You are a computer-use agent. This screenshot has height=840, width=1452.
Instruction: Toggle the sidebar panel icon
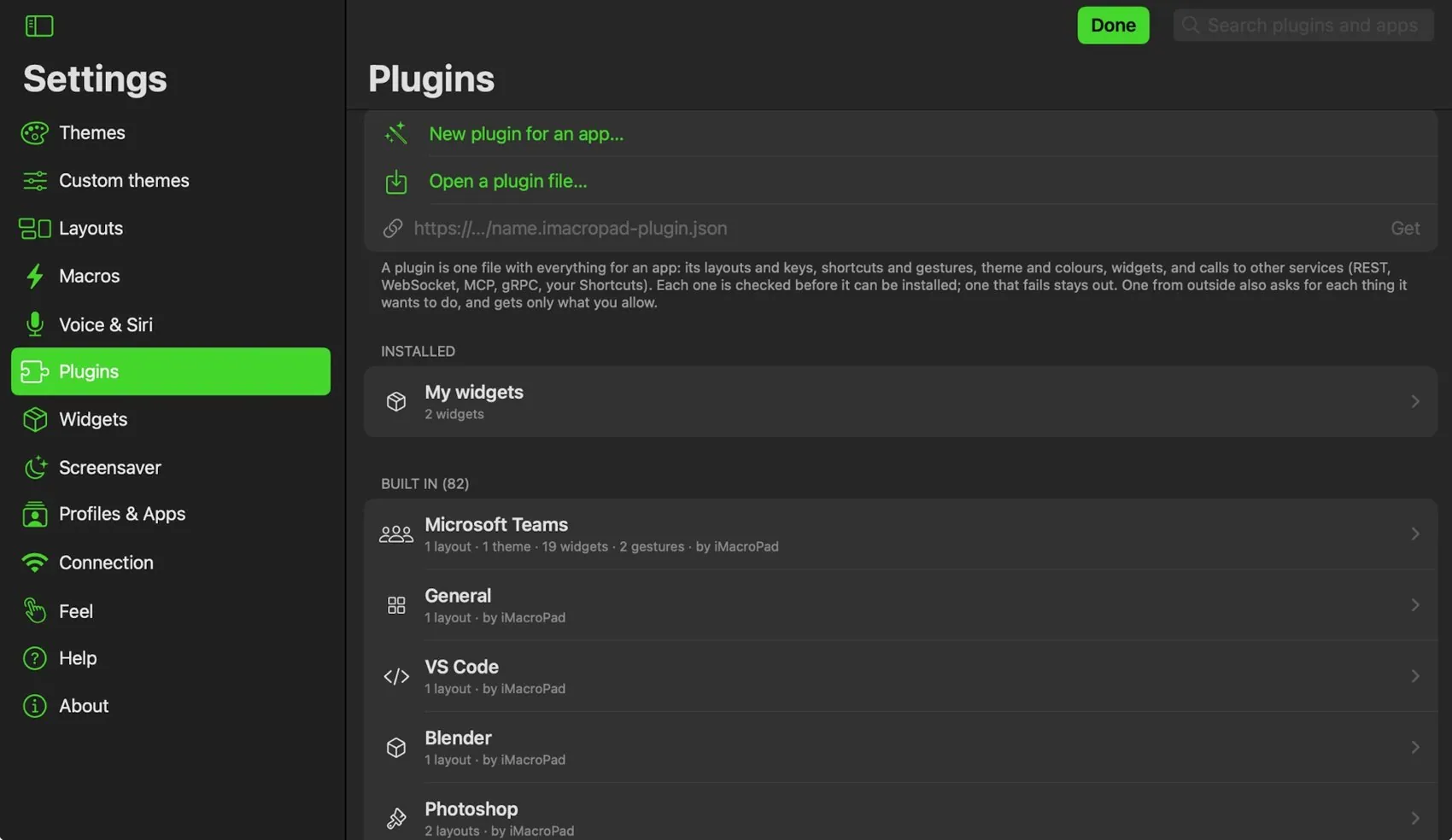(x=39, y=26)
